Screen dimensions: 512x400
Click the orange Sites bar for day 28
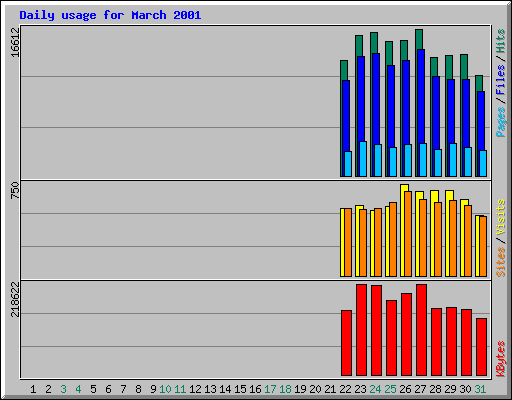(x=438, y=240)
